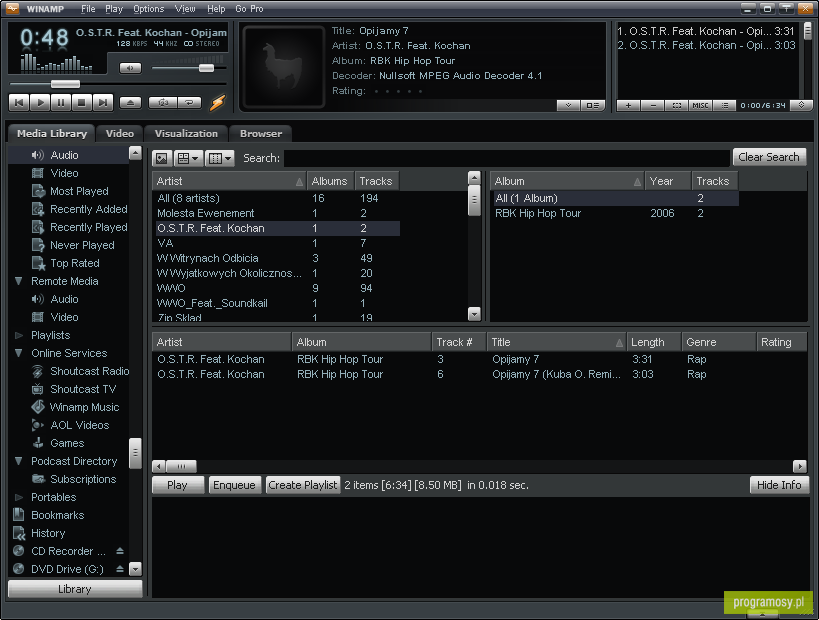Viewport: 819px width, 620px height.
Task: Select the Media Library tab
Action: coord(52,134)
